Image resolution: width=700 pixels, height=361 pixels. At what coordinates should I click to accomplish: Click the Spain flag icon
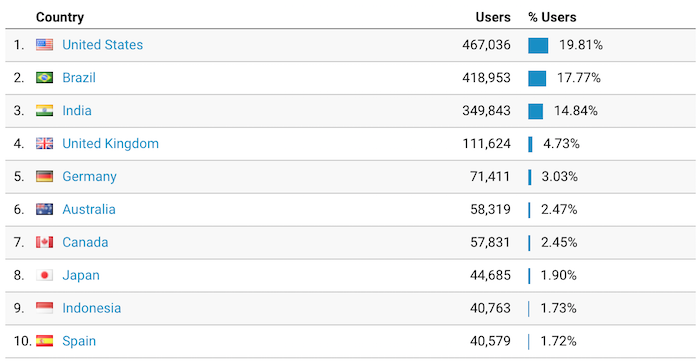44,341
